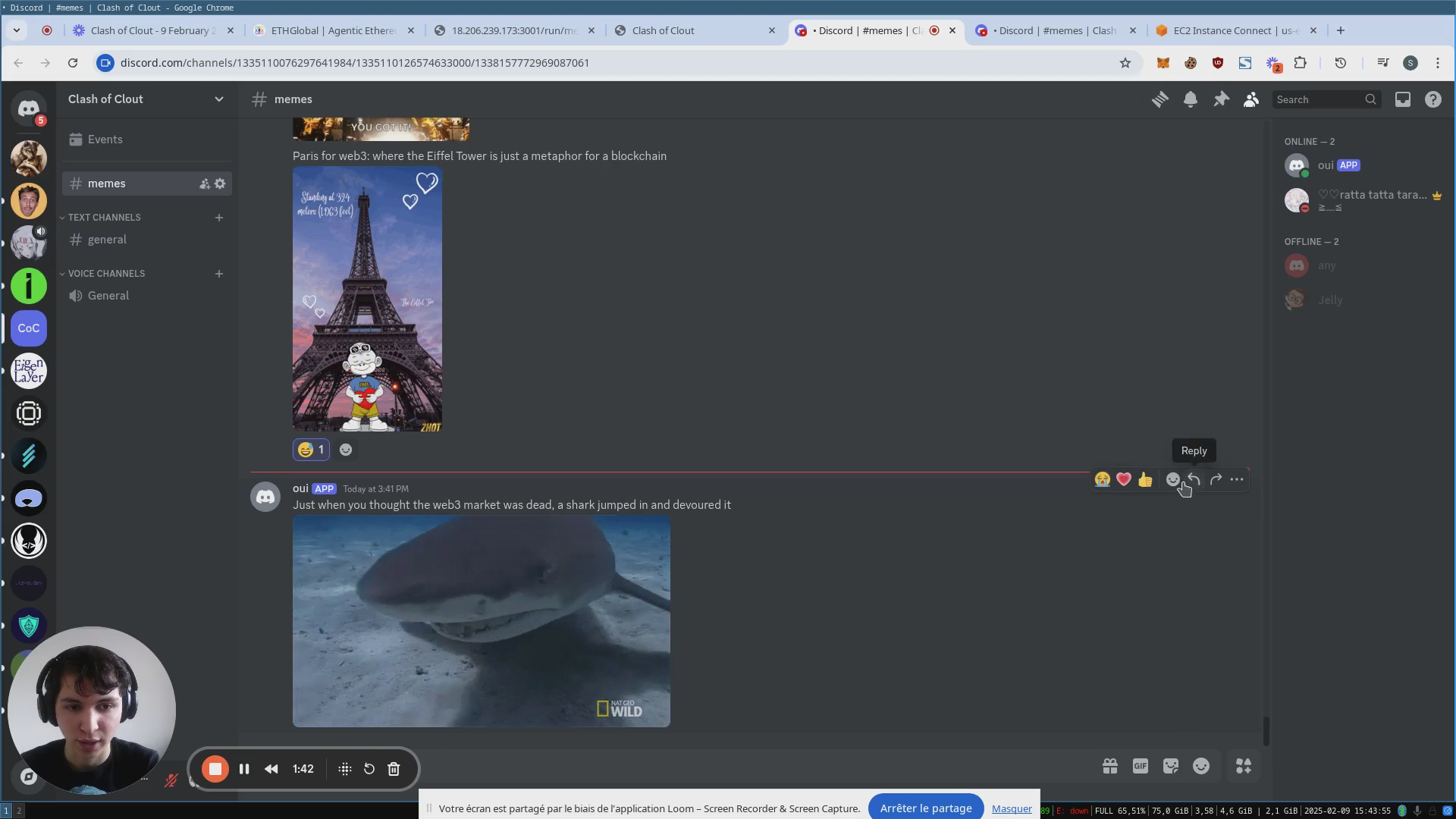This screenshot has height=819, width=1456.
Task: Add crying emoji reaction to shark message
Action: click(x=1103, y=479)
